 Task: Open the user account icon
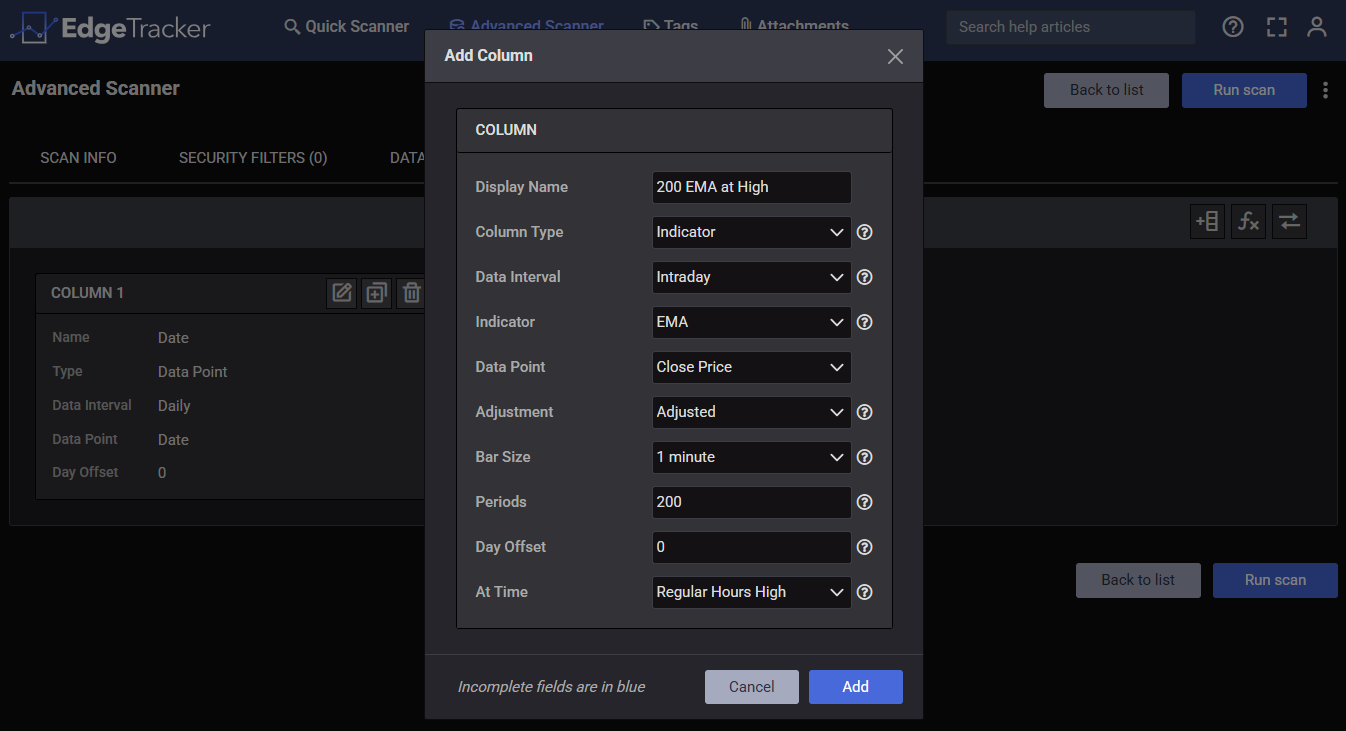click(x=1317, y=27)
